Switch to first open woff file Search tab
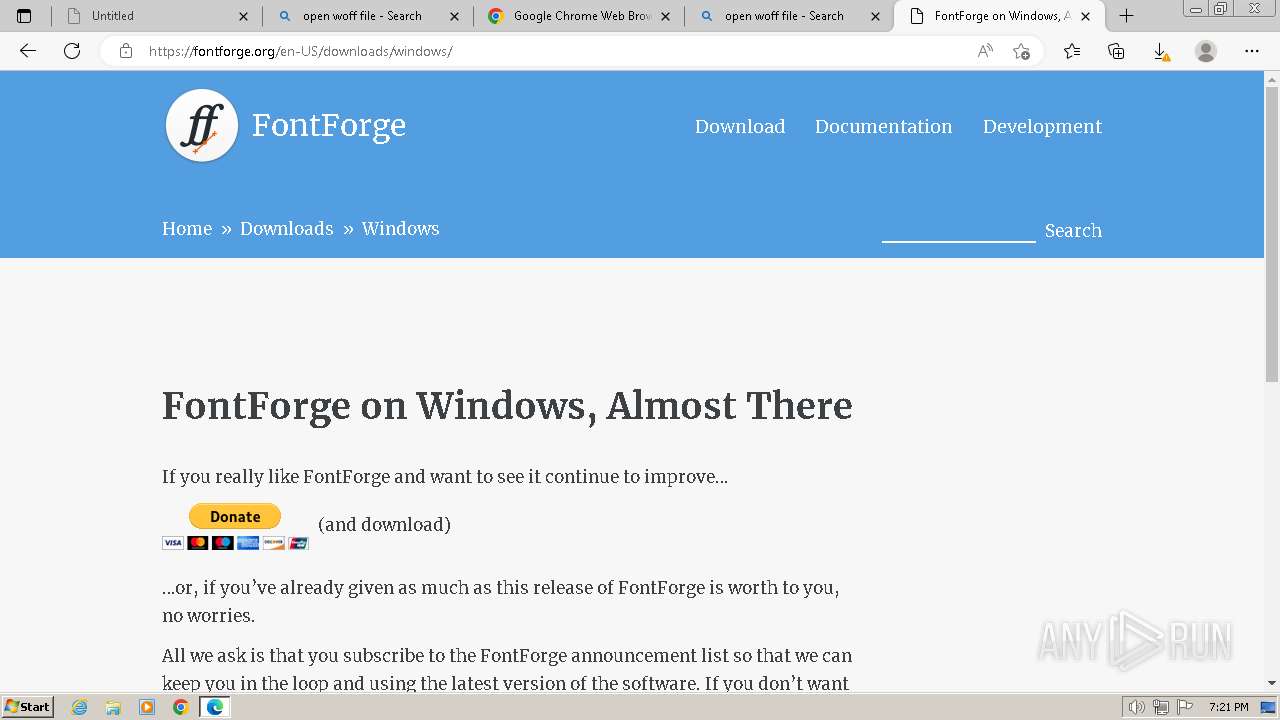The image size is (1280, 720). tap(368, 16)
